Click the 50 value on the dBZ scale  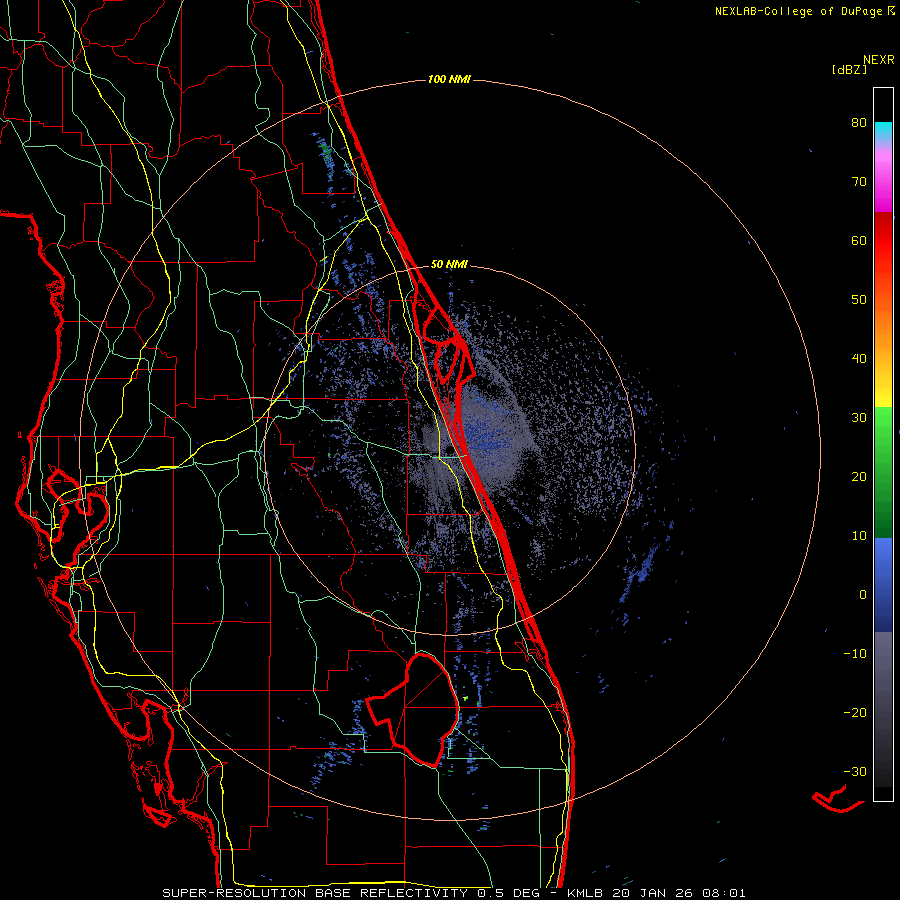(859, 300)
